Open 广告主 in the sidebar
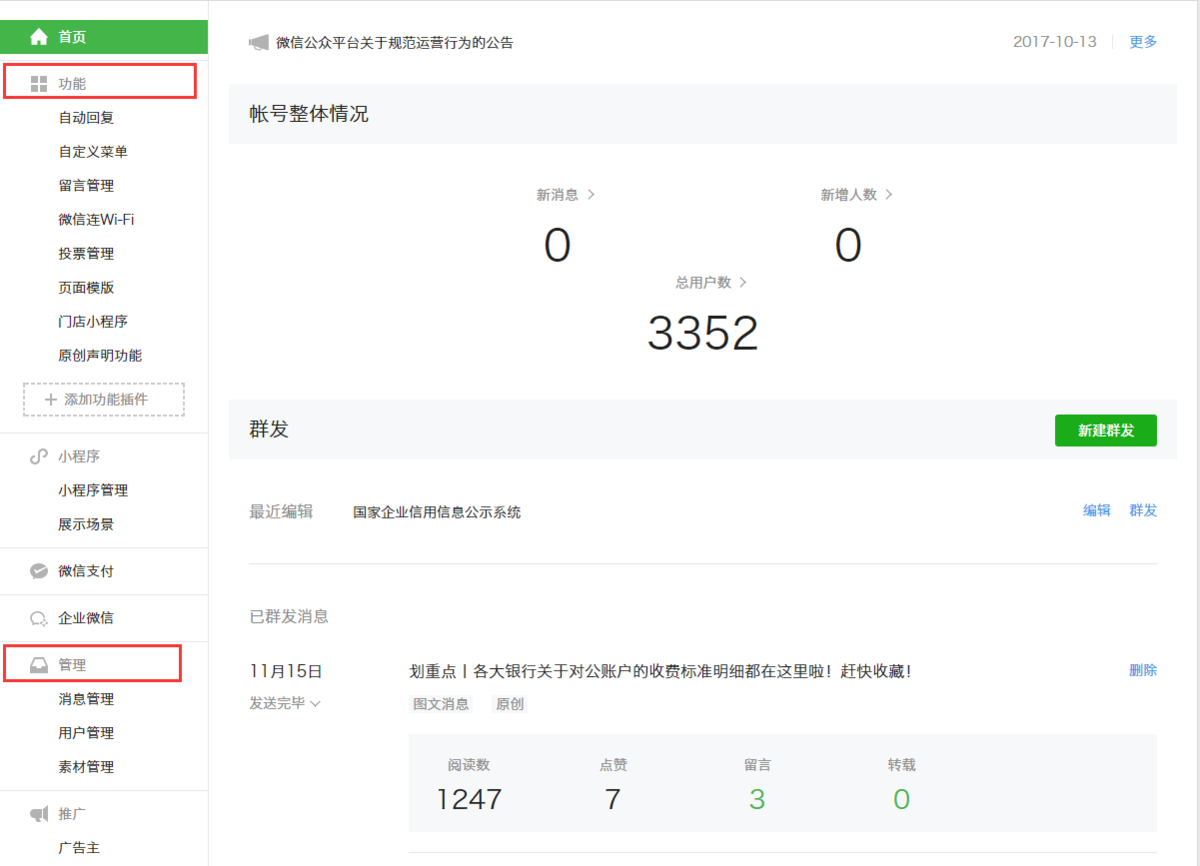Image resolution: width=1200 pixels, height=866 pixels. point(79,848)
